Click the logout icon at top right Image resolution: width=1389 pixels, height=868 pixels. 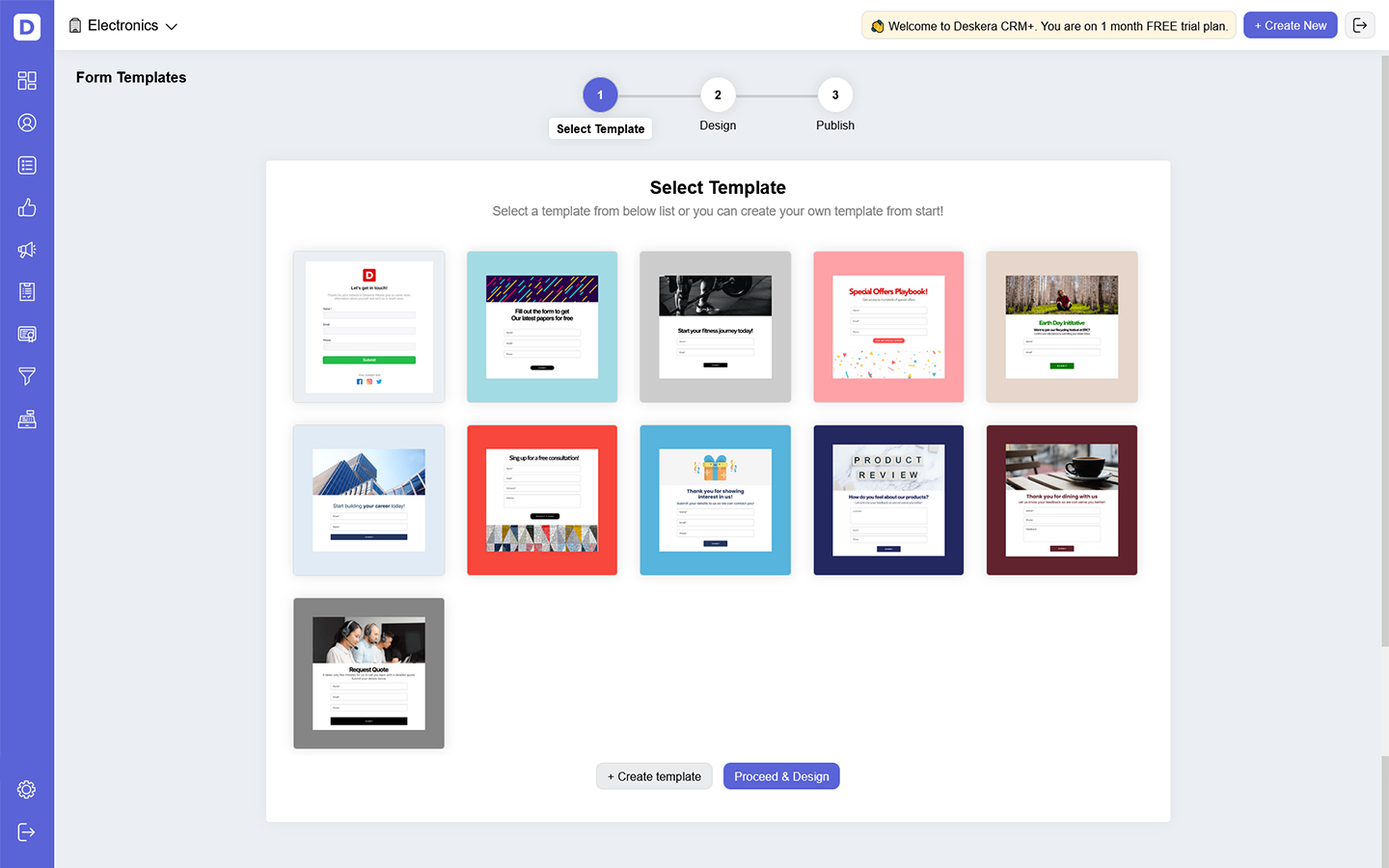click(1360, 24)
